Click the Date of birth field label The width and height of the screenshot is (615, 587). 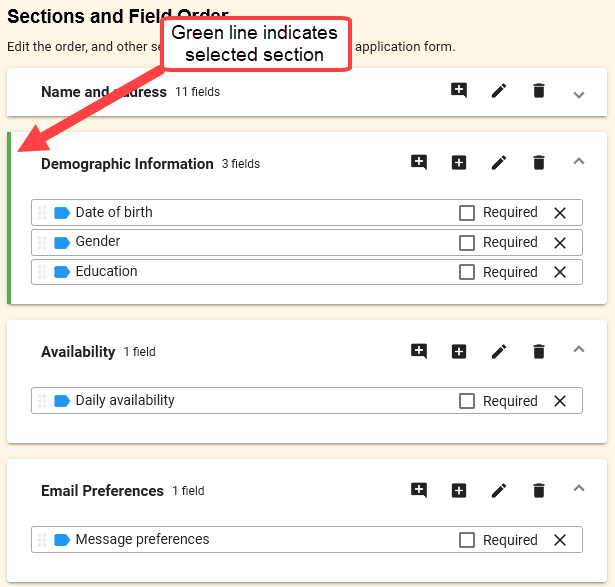tap(114, 212)
